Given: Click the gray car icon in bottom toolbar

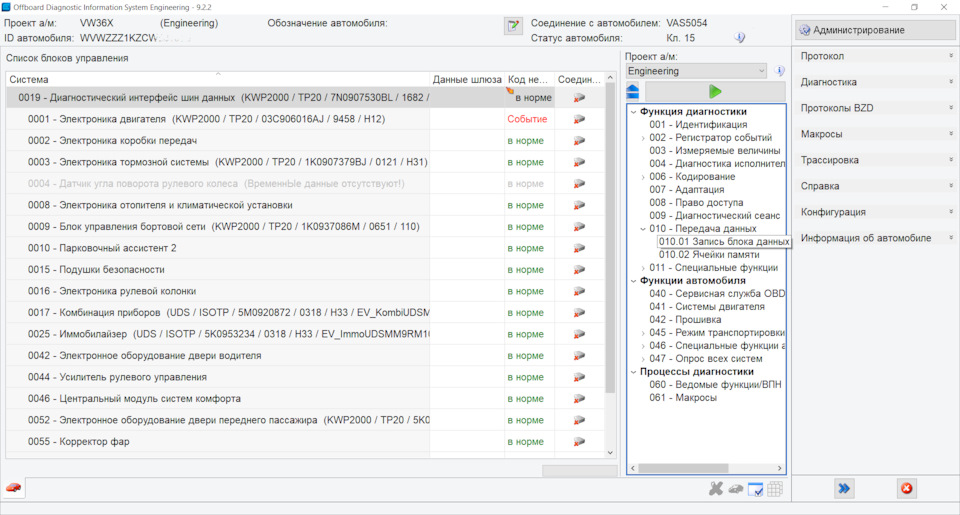Looking at the screenshot, I should pyautogui.click(x=735, y=489).
